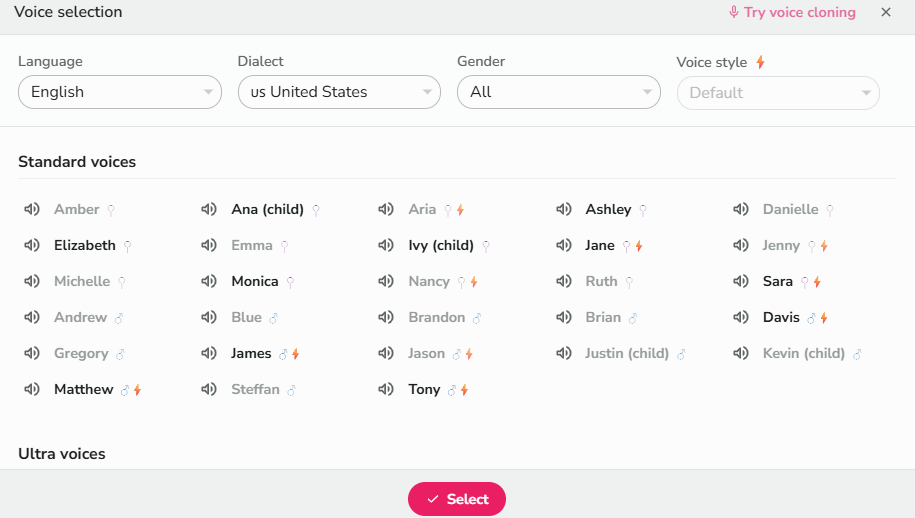This screenshot has height=518, width=915.
Task: Play Justin (child) voice preview
Action: pos(564,353)
